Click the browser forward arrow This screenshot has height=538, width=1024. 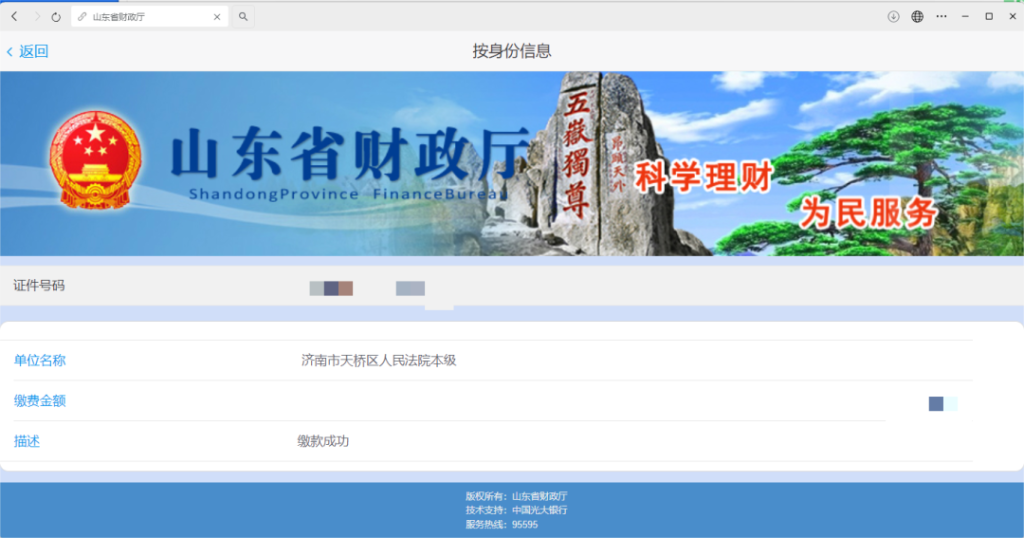pyautogui.click(x=36, y=17)
